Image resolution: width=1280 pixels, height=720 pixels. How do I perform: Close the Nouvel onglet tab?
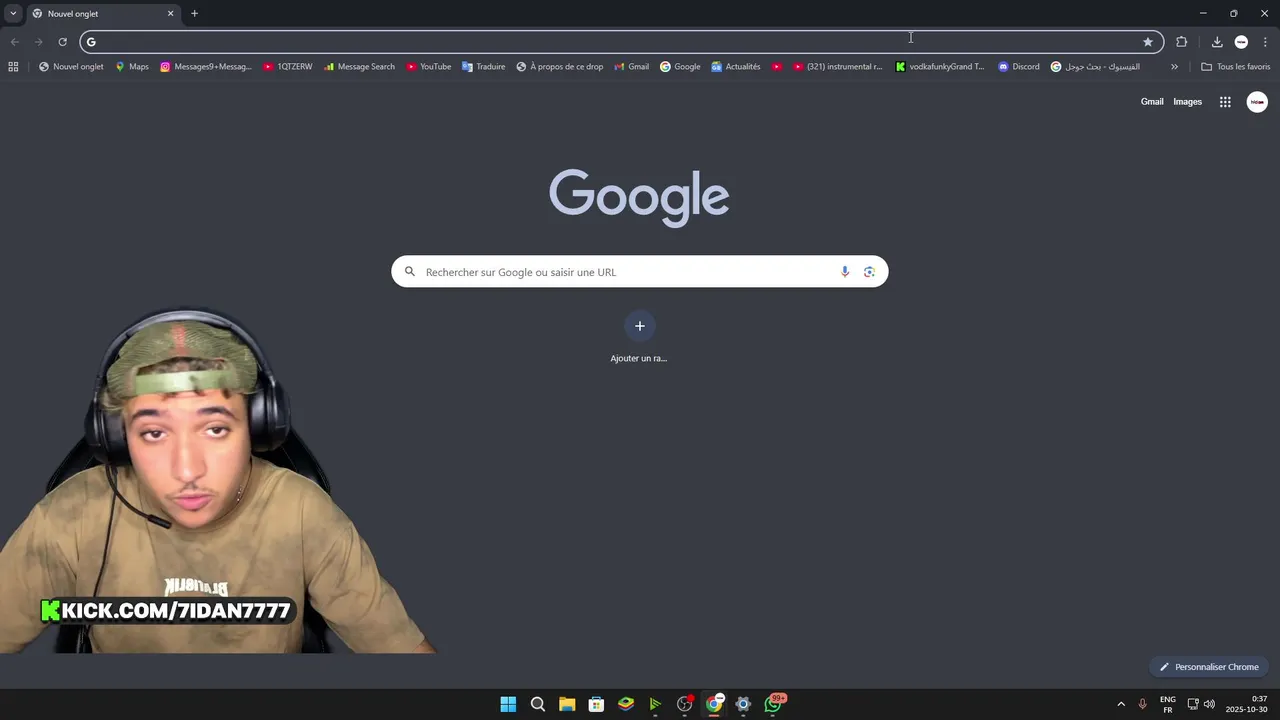170,14
